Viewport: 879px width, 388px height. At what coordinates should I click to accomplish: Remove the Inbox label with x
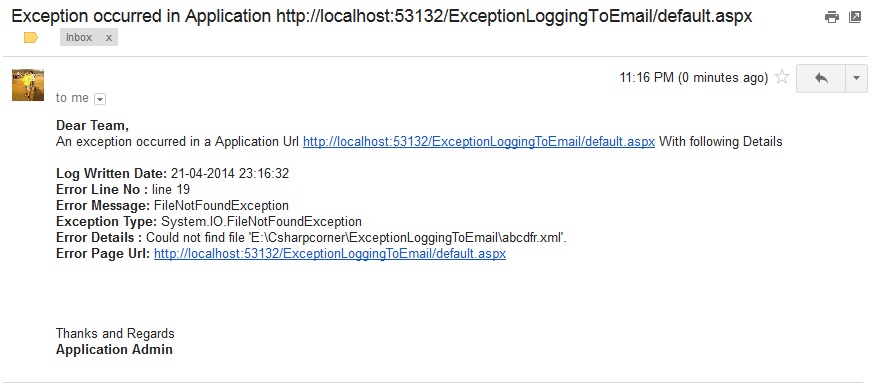[109, 38]
